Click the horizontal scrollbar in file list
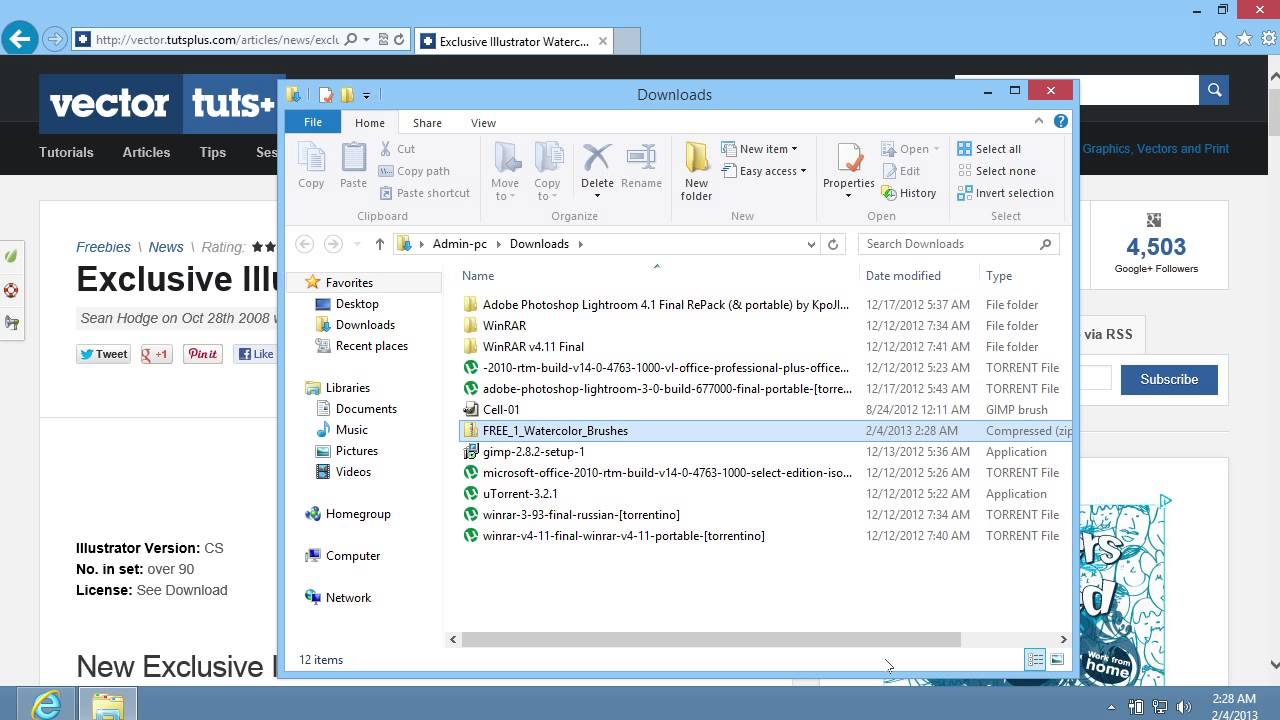The width and height of the screenshot is (1280, 720). click(711, 639)
